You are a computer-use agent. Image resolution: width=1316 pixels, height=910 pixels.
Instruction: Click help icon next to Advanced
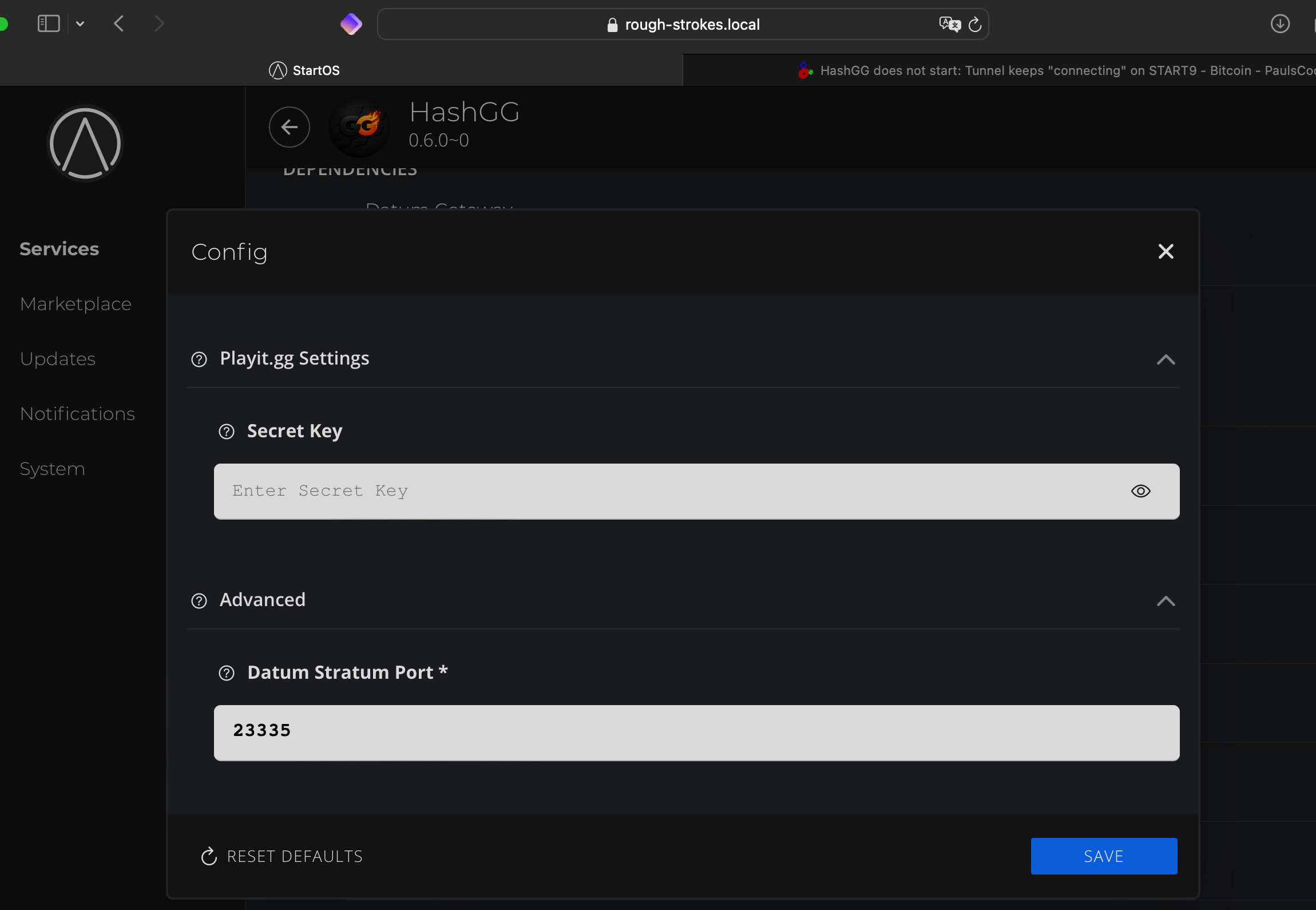[199, 601]
